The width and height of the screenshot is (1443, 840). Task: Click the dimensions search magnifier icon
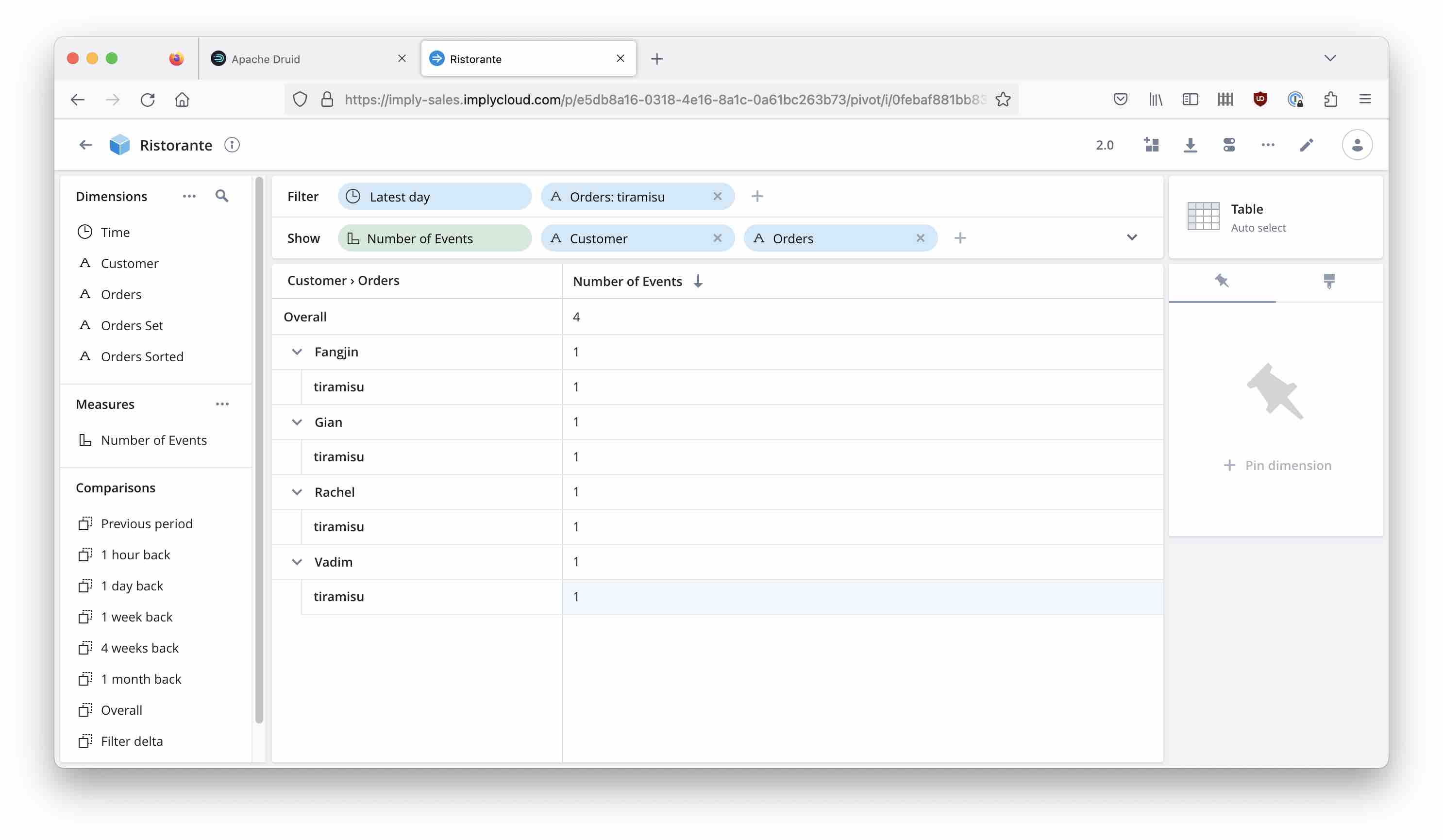(221, 196)
